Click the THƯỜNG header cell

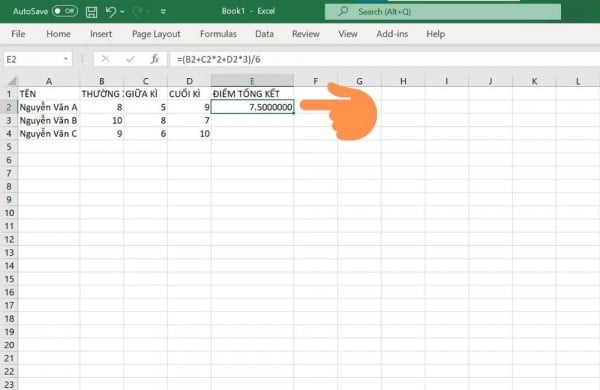coord(102,94)
